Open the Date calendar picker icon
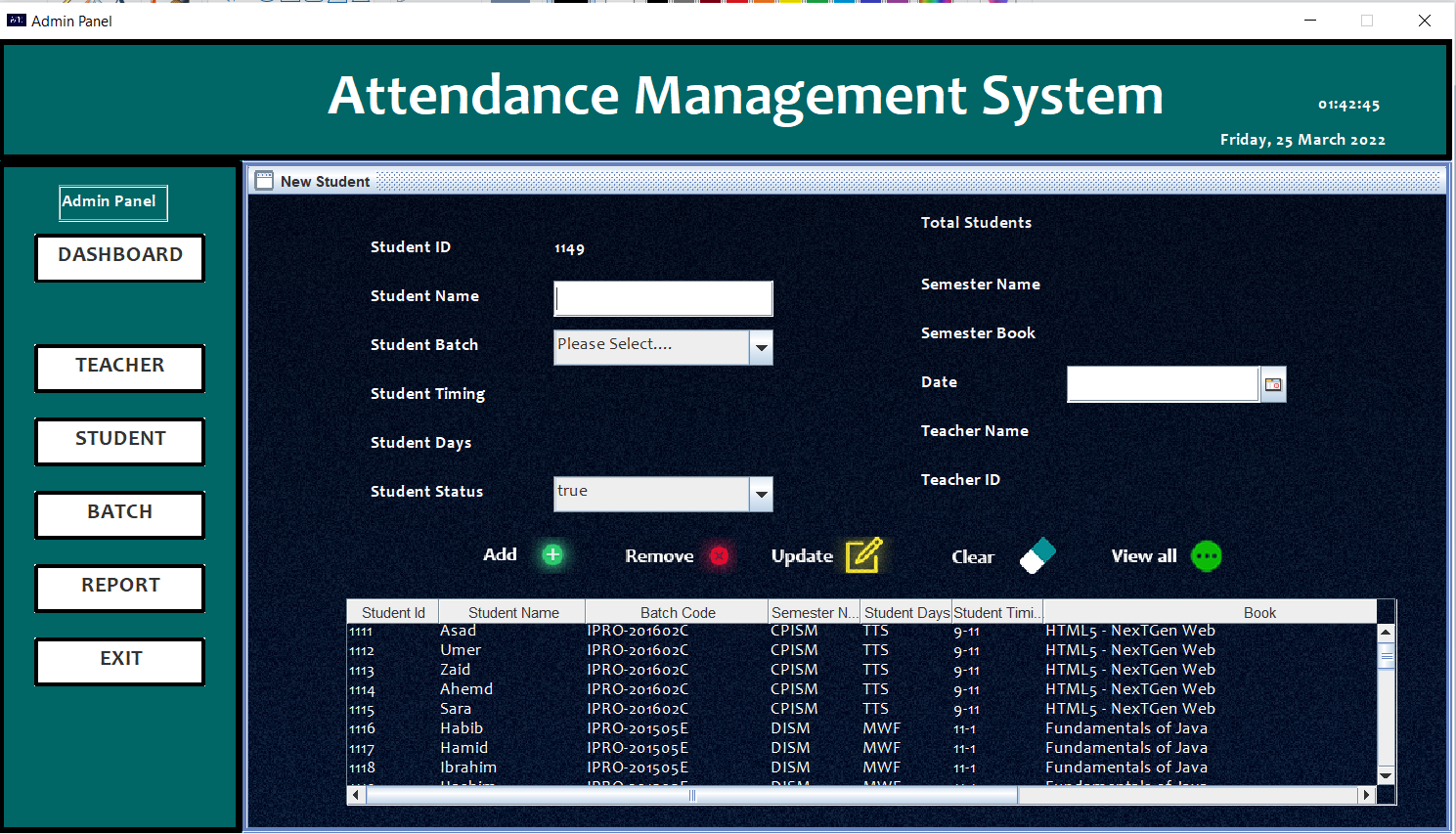 tap(1273, 384)
